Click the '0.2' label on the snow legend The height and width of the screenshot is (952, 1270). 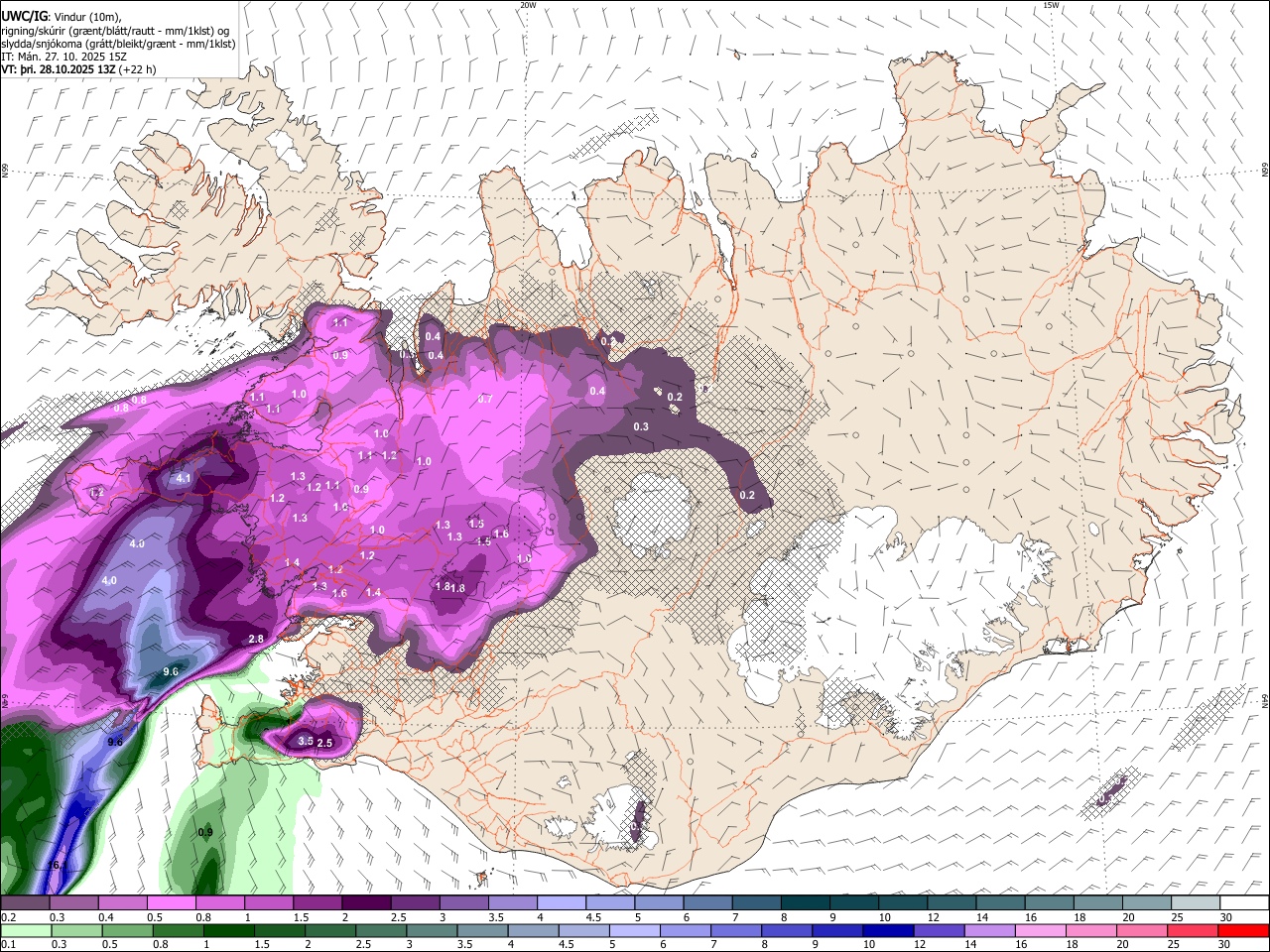click(7, 917)
